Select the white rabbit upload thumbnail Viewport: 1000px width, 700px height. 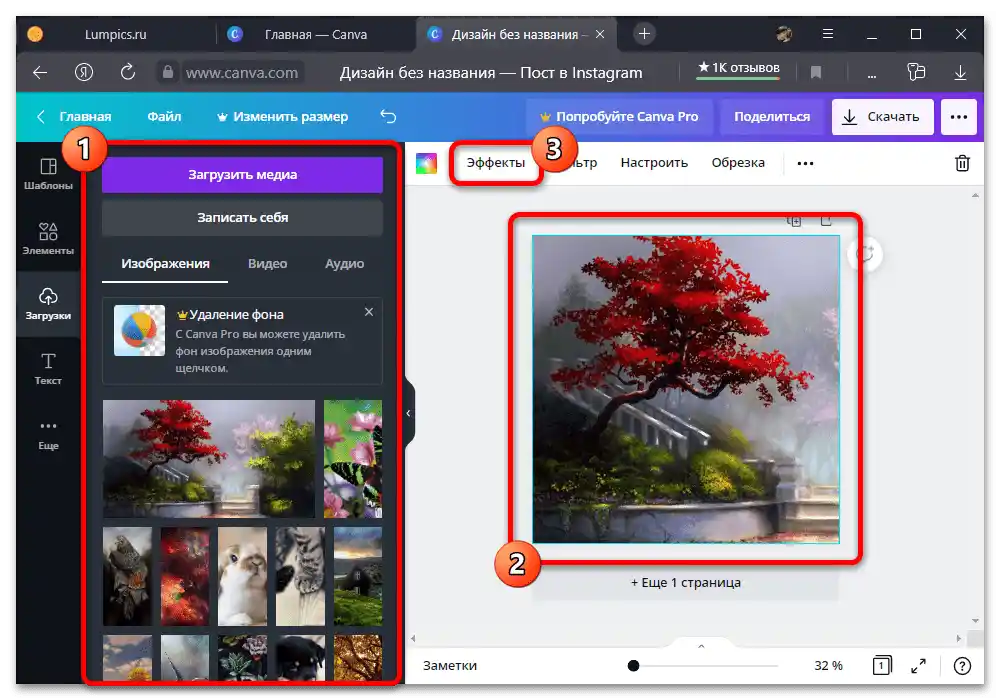point(242,576)
